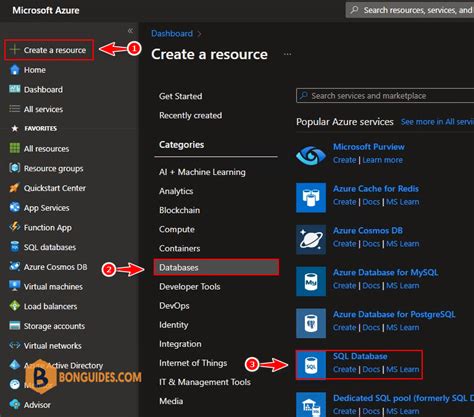The height and width of the screenshot is (417, 474).
Task: Open the Get Started section
Action: click(x=181, y=96)
